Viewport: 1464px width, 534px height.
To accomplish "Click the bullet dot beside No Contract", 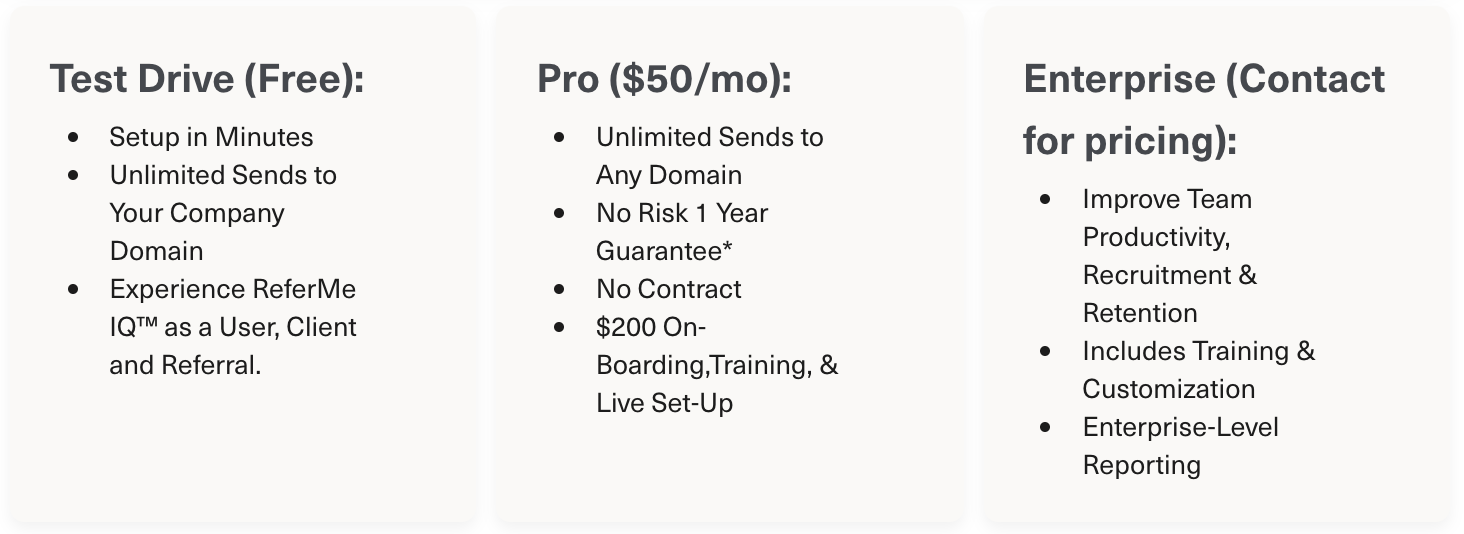I will pos(560,289).
